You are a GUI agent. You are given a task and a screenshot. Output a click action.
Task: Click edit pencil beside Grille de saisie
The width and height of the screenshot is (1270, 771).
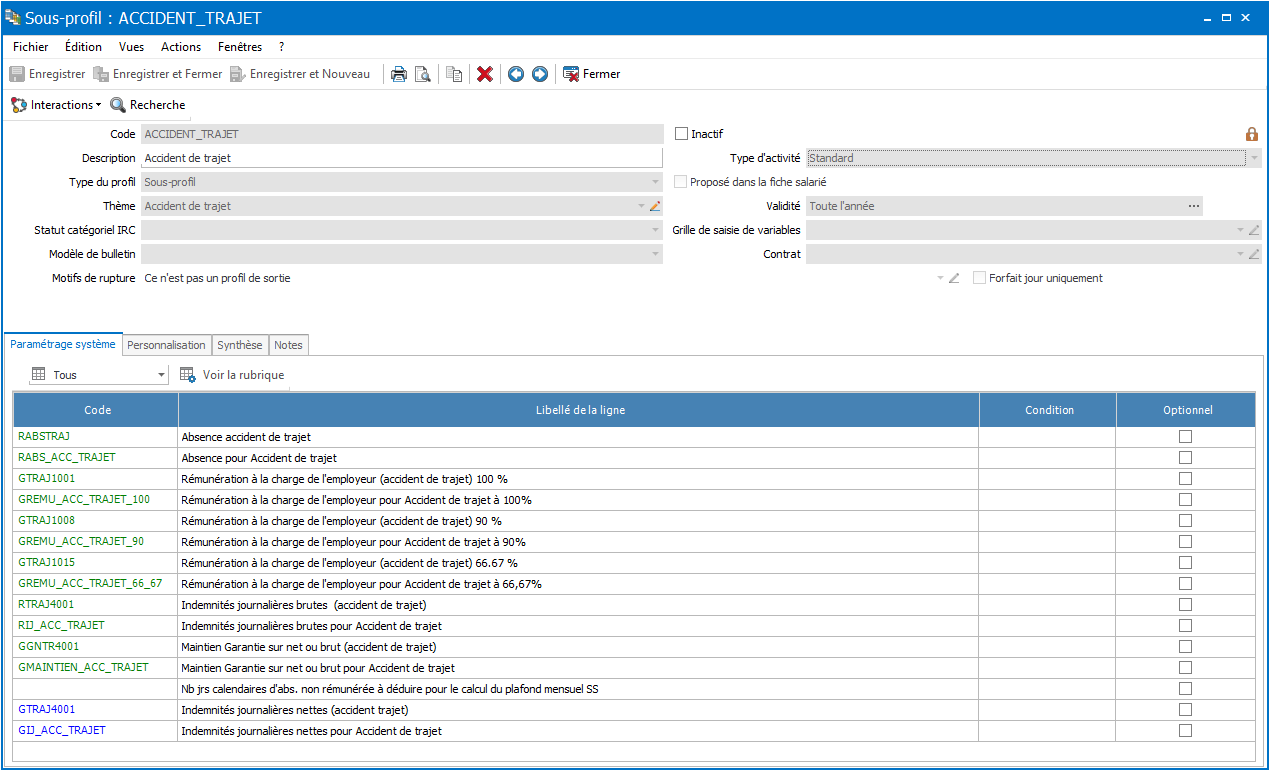(1254, 230)
